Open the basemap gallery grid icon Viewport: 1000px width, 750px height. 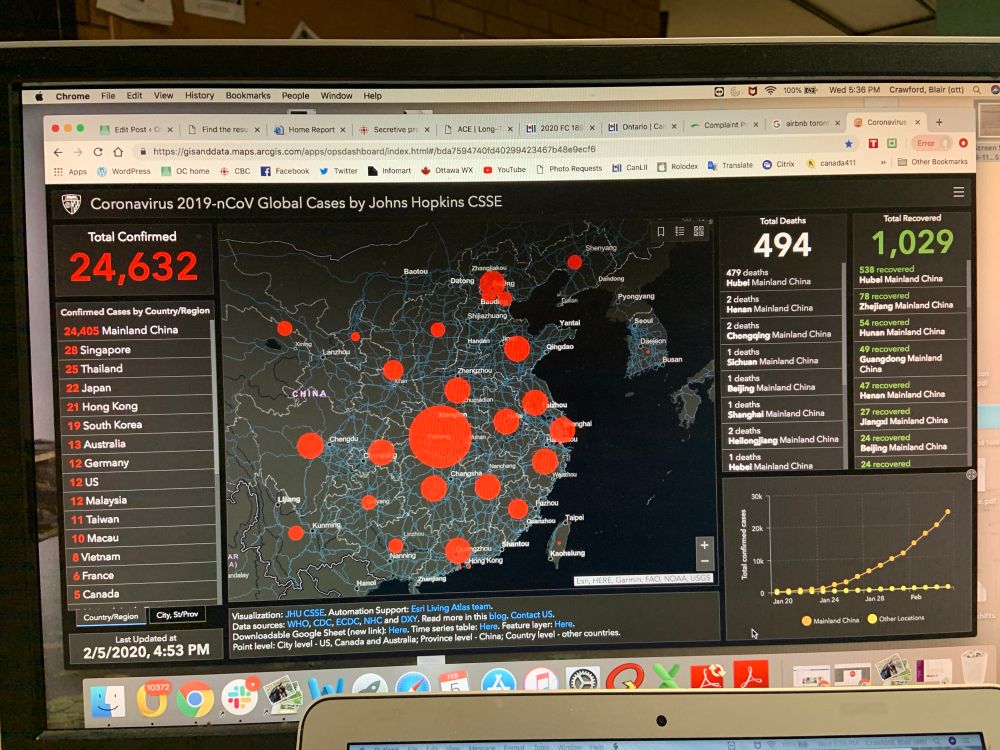[699, 231]
